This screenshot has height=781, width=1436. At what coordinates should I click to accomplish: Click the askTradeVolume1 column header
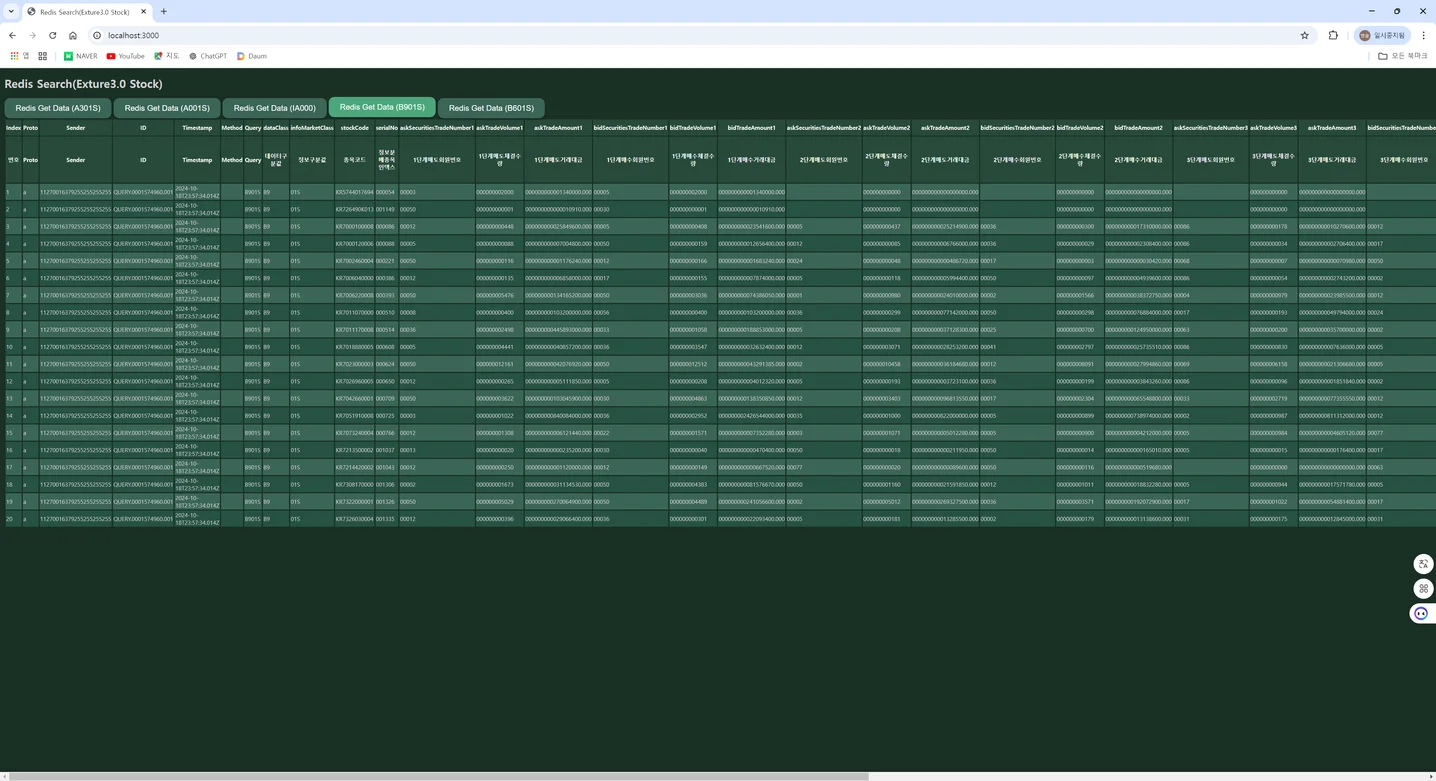(x=500, y=128)
